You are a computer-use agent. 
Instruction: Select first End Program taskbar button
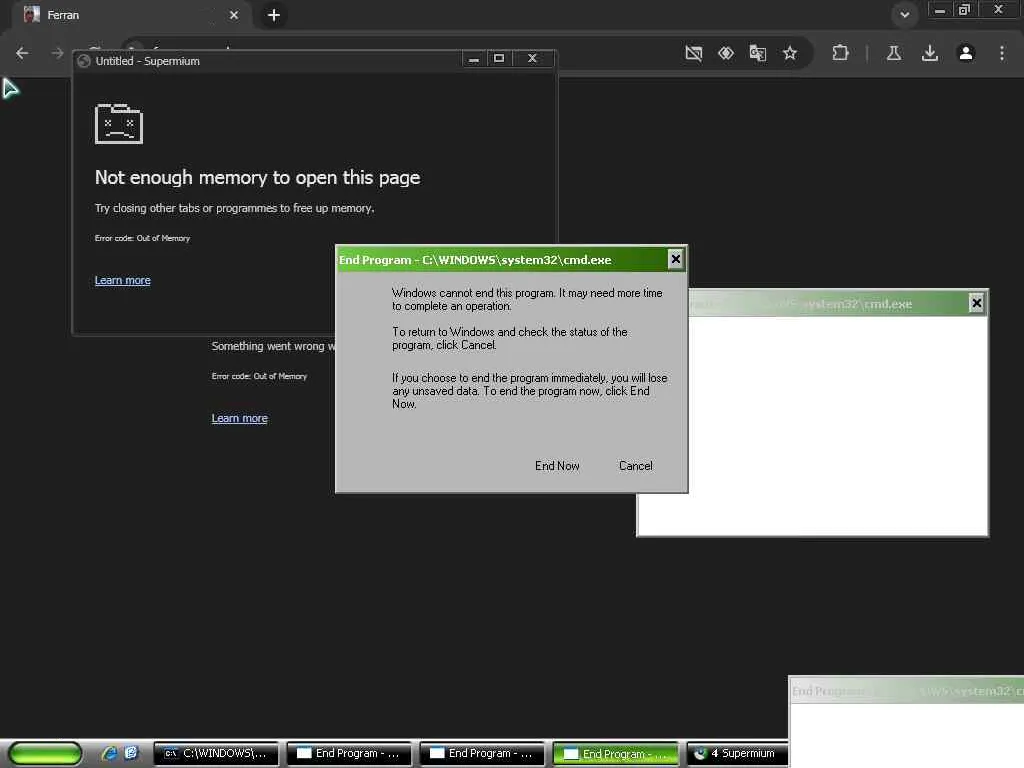[x=349, y=753]
